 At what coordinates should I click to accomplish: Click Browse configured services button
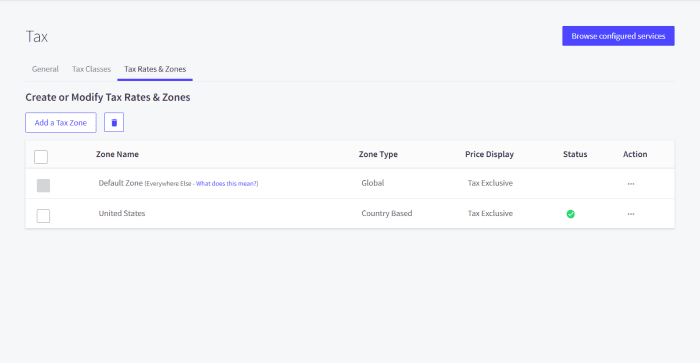pos(618,36)
